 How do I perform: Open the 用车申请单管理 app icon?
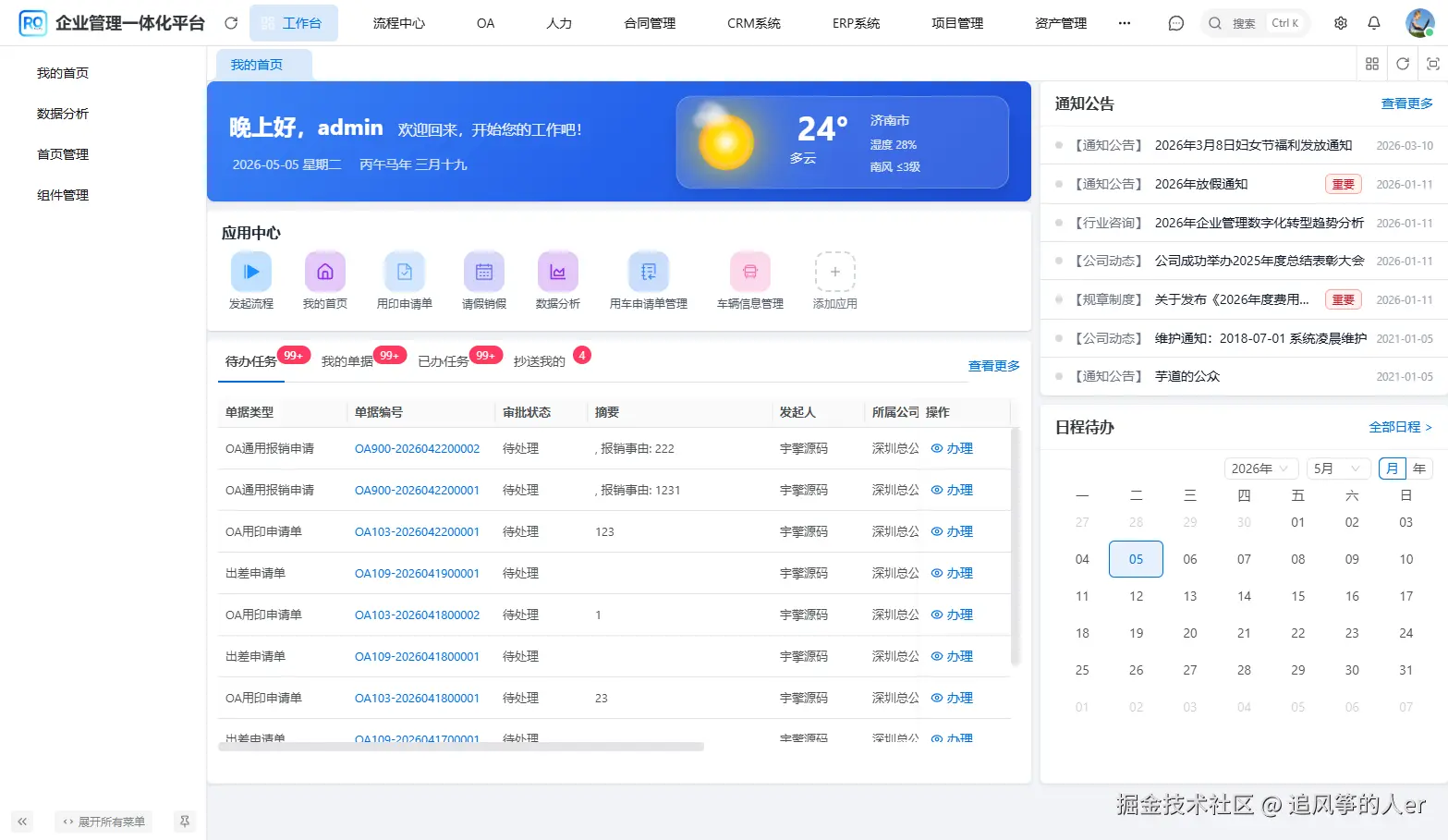click(x=649, y=272)
